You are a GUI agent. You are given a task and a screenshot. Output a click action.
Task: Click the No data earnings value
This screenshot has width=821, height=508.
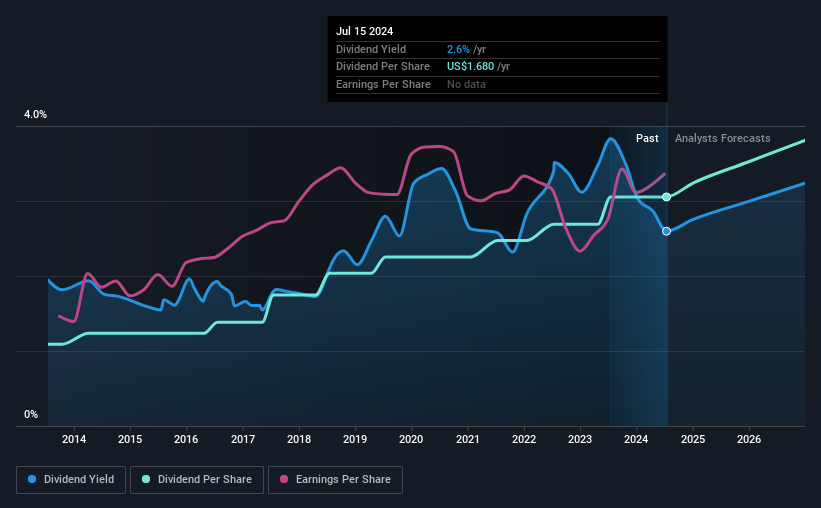pyautogui.click(x=466, y=84)
